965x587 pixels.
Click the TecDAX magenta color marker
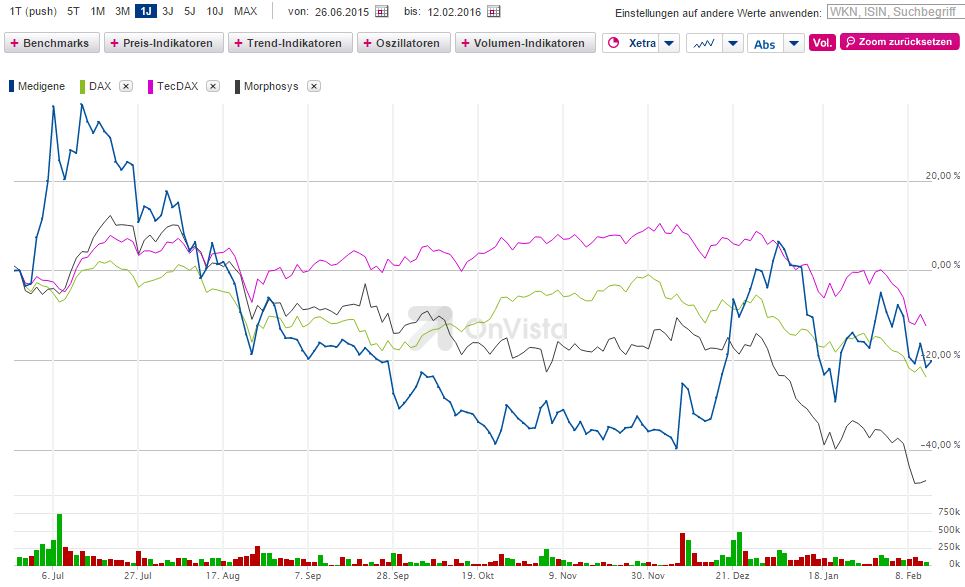150,86
